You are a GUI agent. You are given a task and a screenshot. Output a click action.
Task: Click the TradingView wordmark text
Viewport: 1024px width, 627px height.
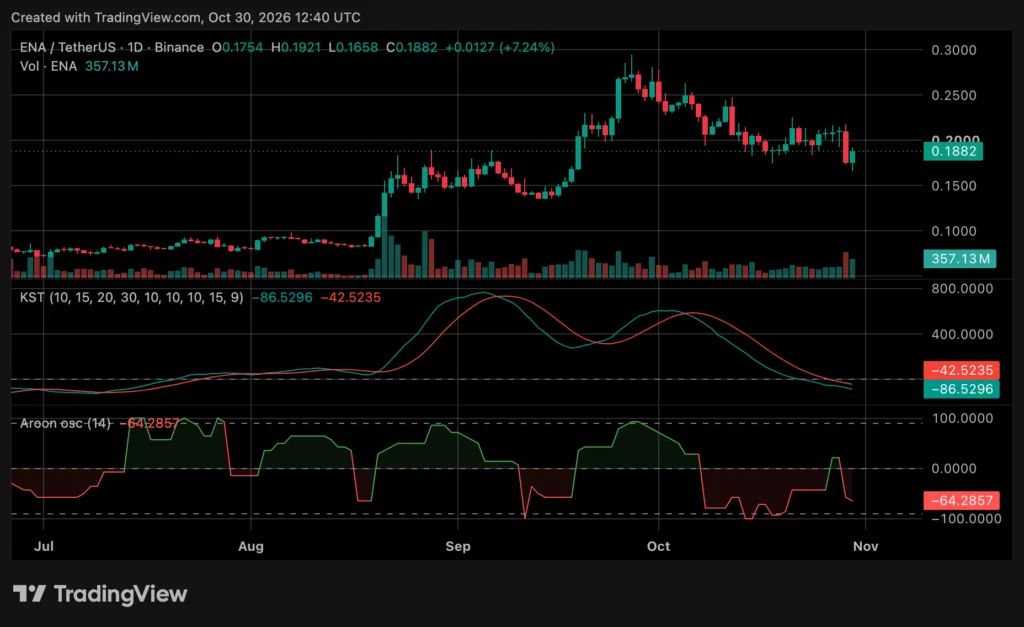pos(120,594)
